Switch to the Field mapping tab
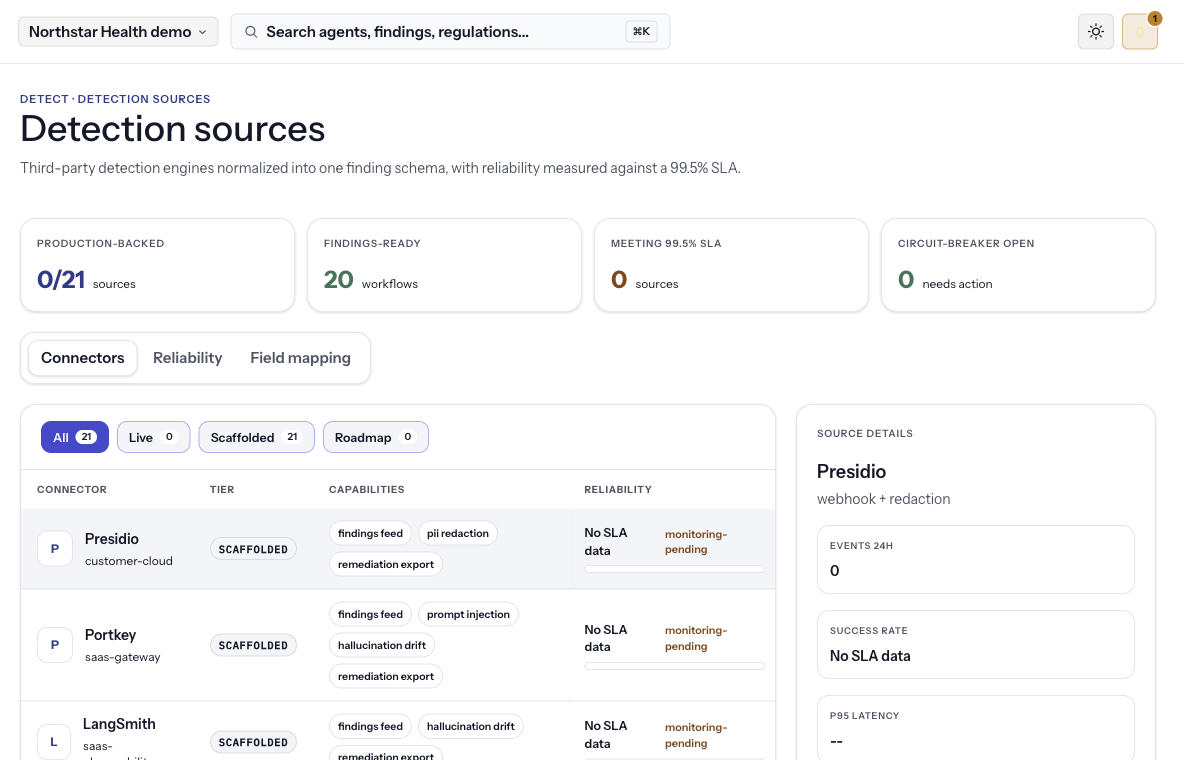The width and height of the screenshot is (1184, 760). (x=301, y=357)
